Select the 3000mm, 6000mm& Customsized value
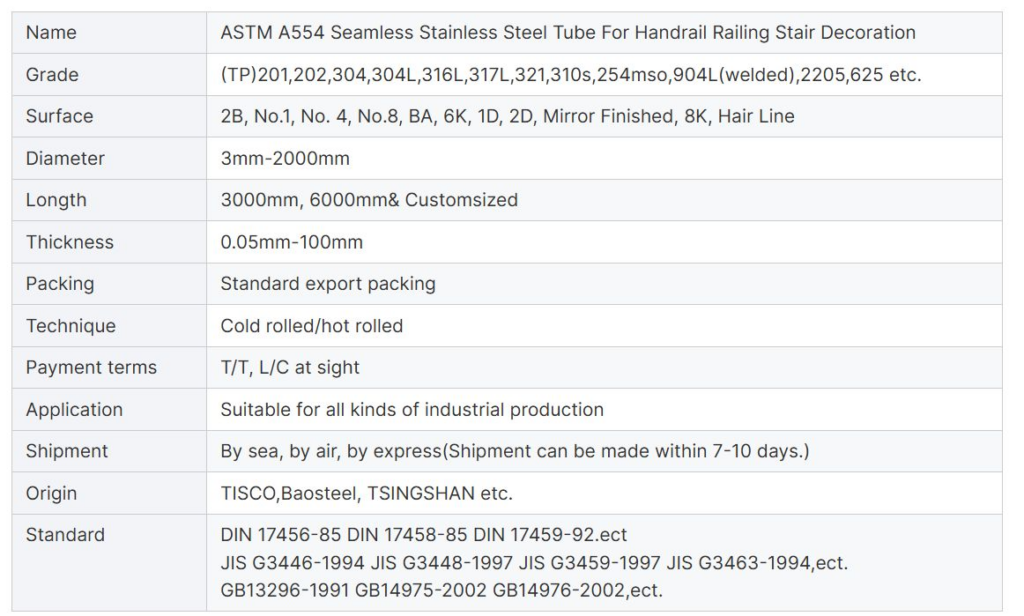Image resolution: width=1024 pixels, height=616 pixels. [x=369, y=200]
